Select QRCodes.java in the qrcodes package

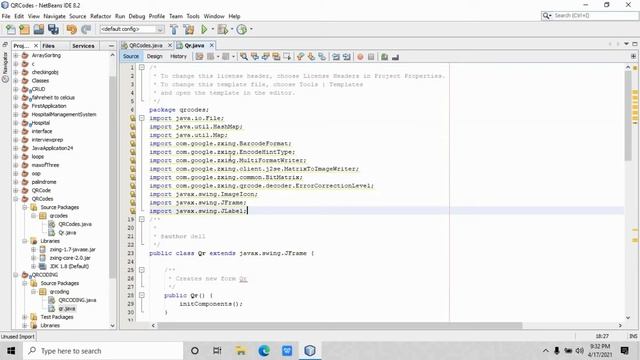pyautogui.click(x=75, y=224)
